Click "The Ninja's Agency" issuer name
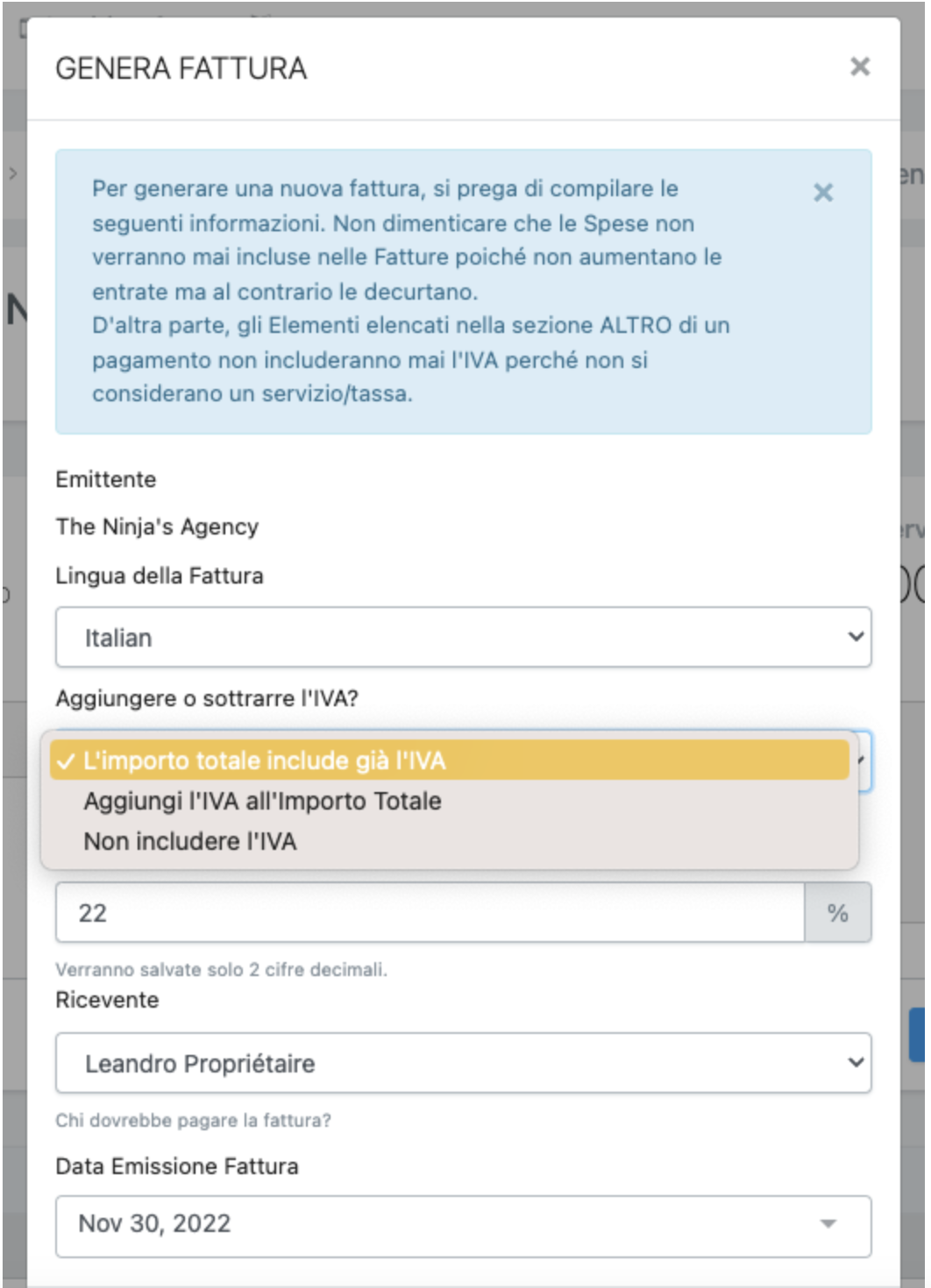Image resolution: width=931 pixels, height=1288 pixels. point(157,527)
